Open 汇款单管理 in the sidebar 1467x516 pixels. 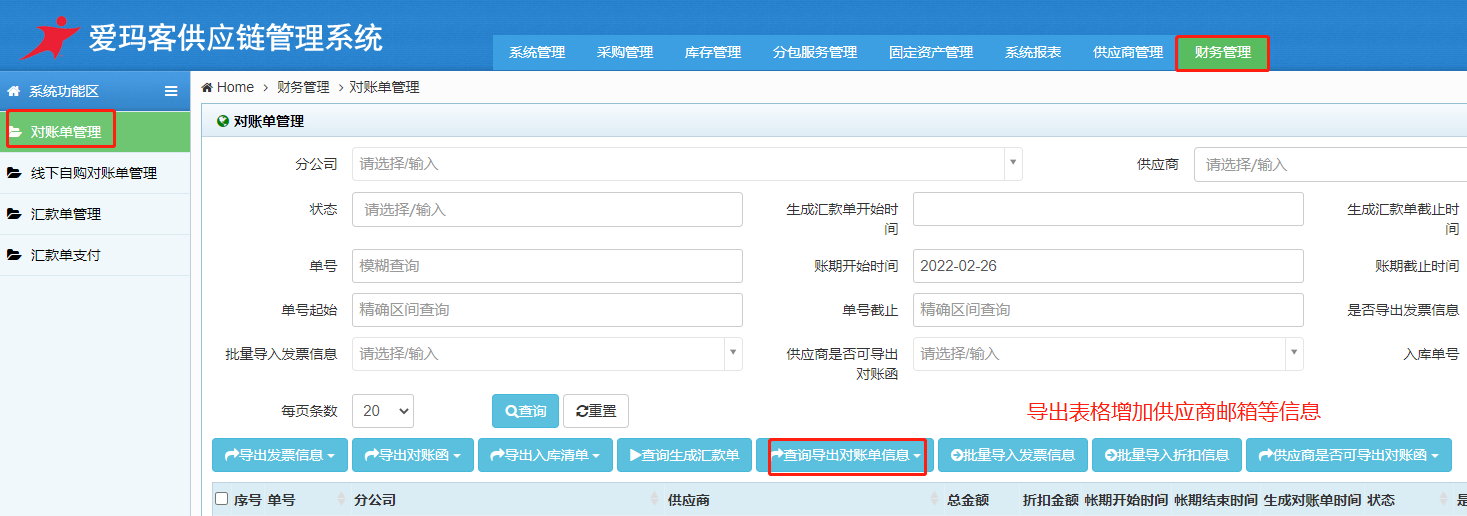coord(95,214)
